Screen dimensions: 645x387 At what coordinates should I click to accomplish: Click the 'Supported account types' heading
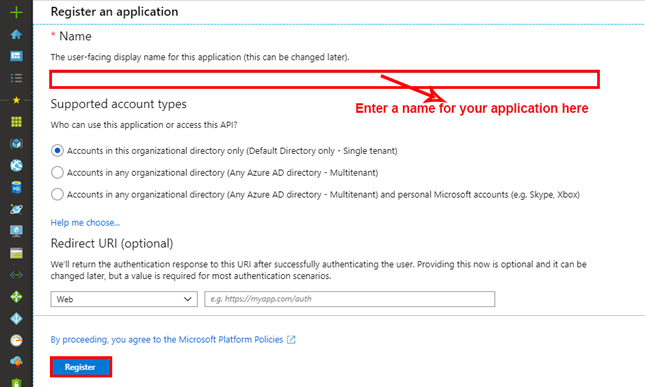(x=118, y=104)
